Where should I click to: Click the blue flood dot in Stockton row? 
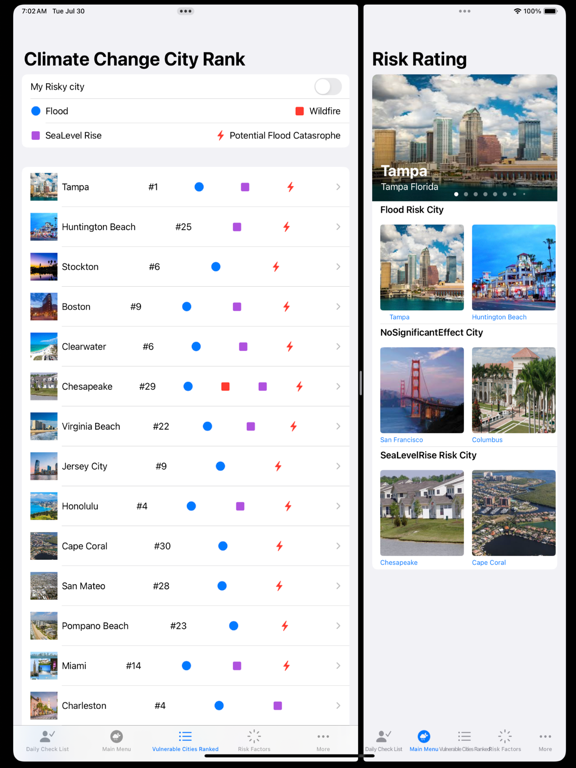coord(216,266)
